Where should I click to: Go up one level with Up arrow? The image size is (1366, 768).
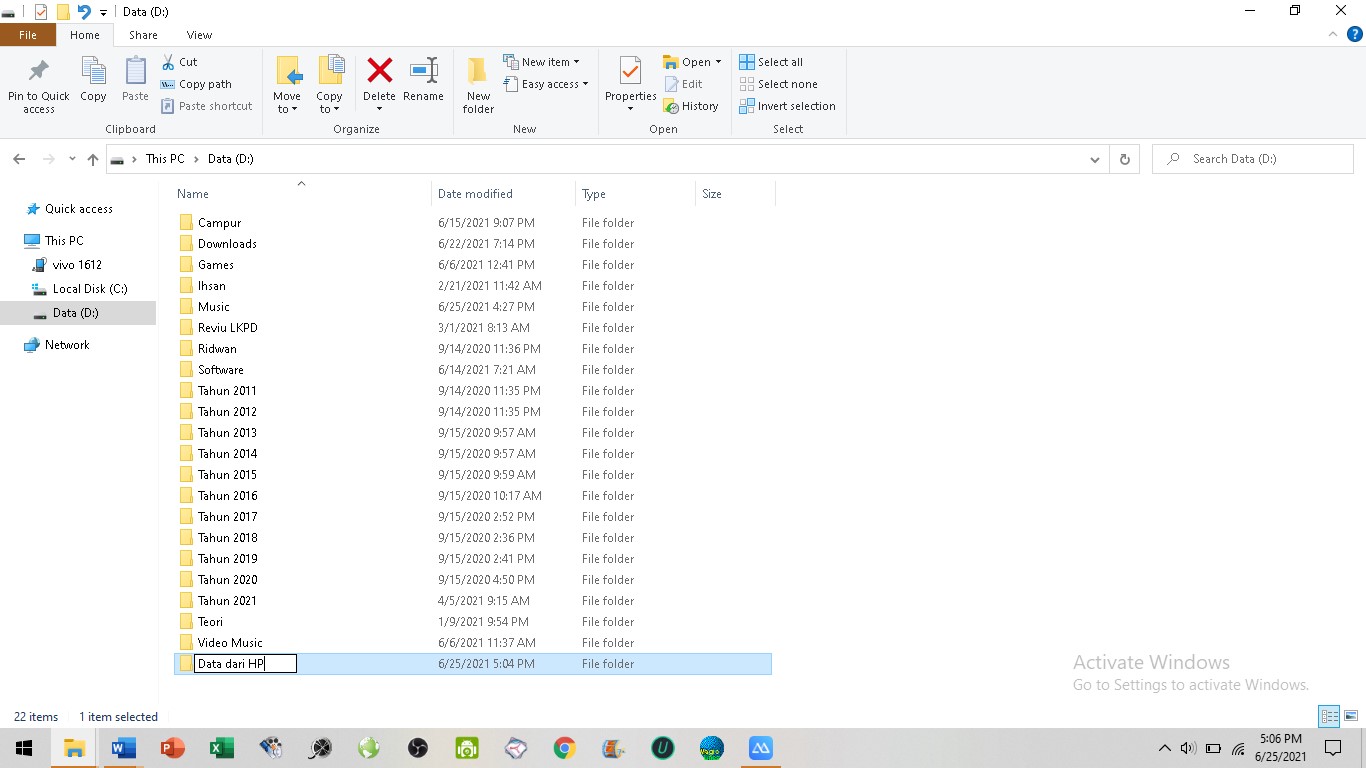[x=93, y=159]
